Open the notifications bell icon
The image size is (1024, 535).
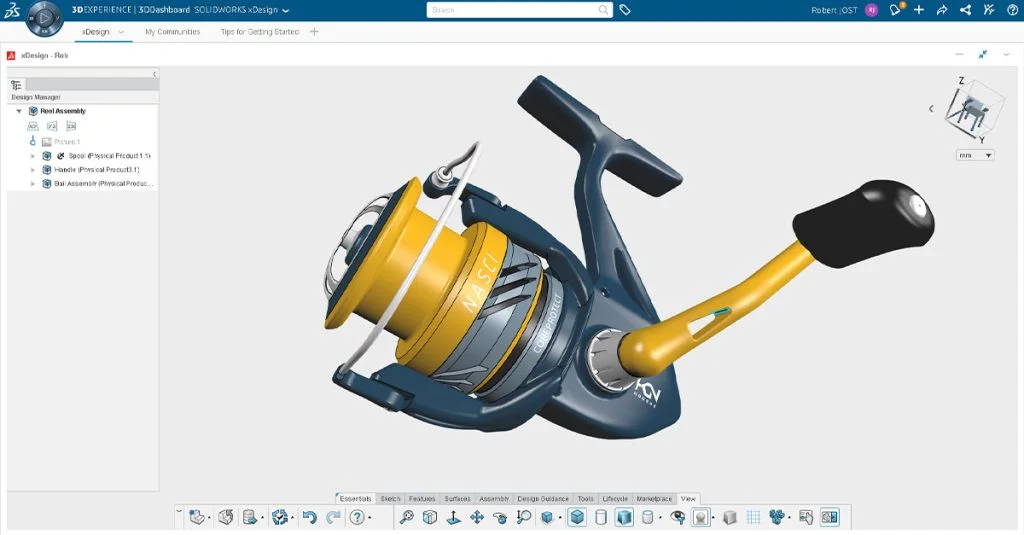point(897,10)
